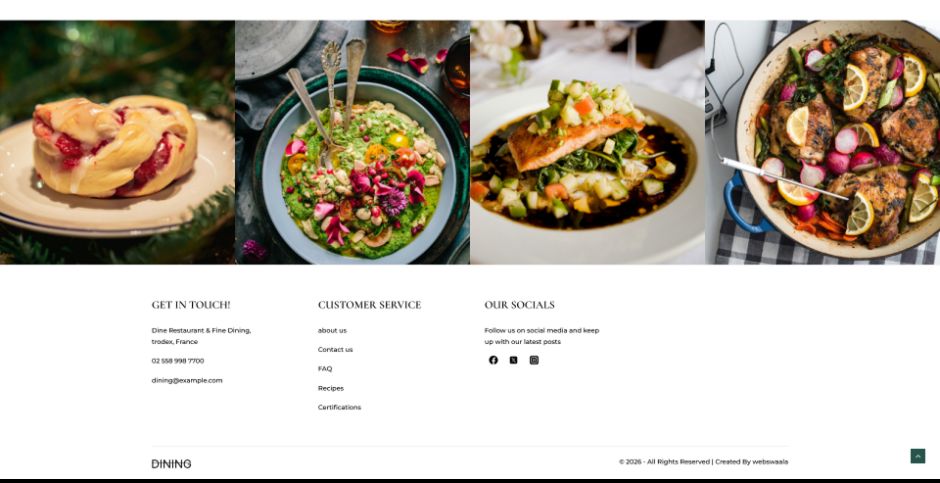Open the Recipes footer link
The image size is (940, 483).
(x=331, y=388)
